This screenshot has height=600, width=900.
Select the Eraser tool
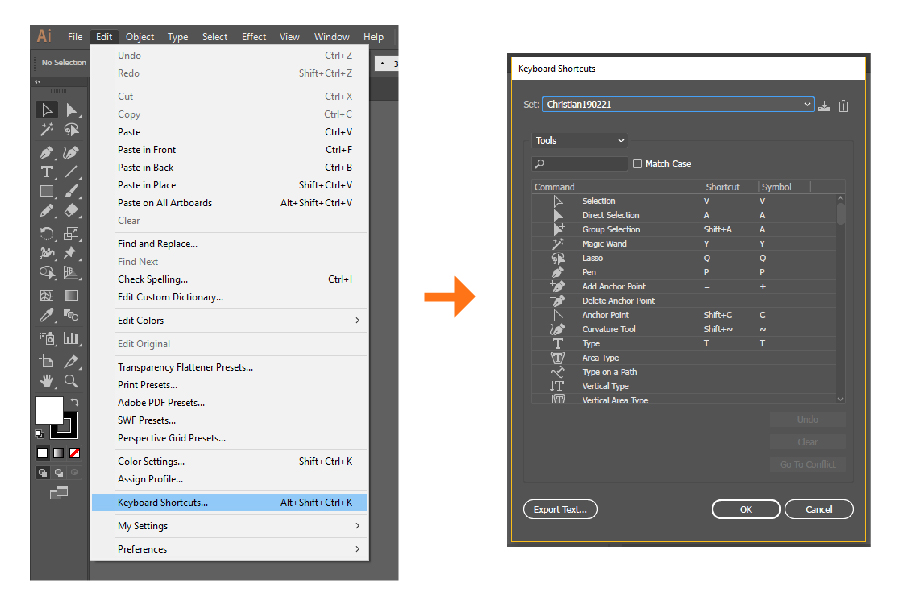[72, 211]
